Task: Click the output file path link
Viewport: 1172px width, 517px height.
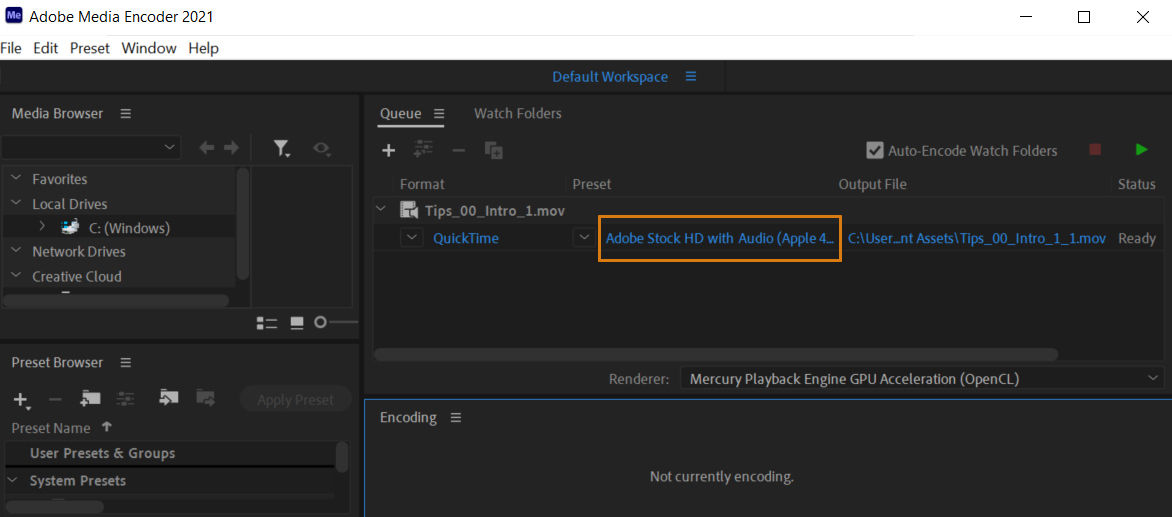Action: [x=977, y=238]
